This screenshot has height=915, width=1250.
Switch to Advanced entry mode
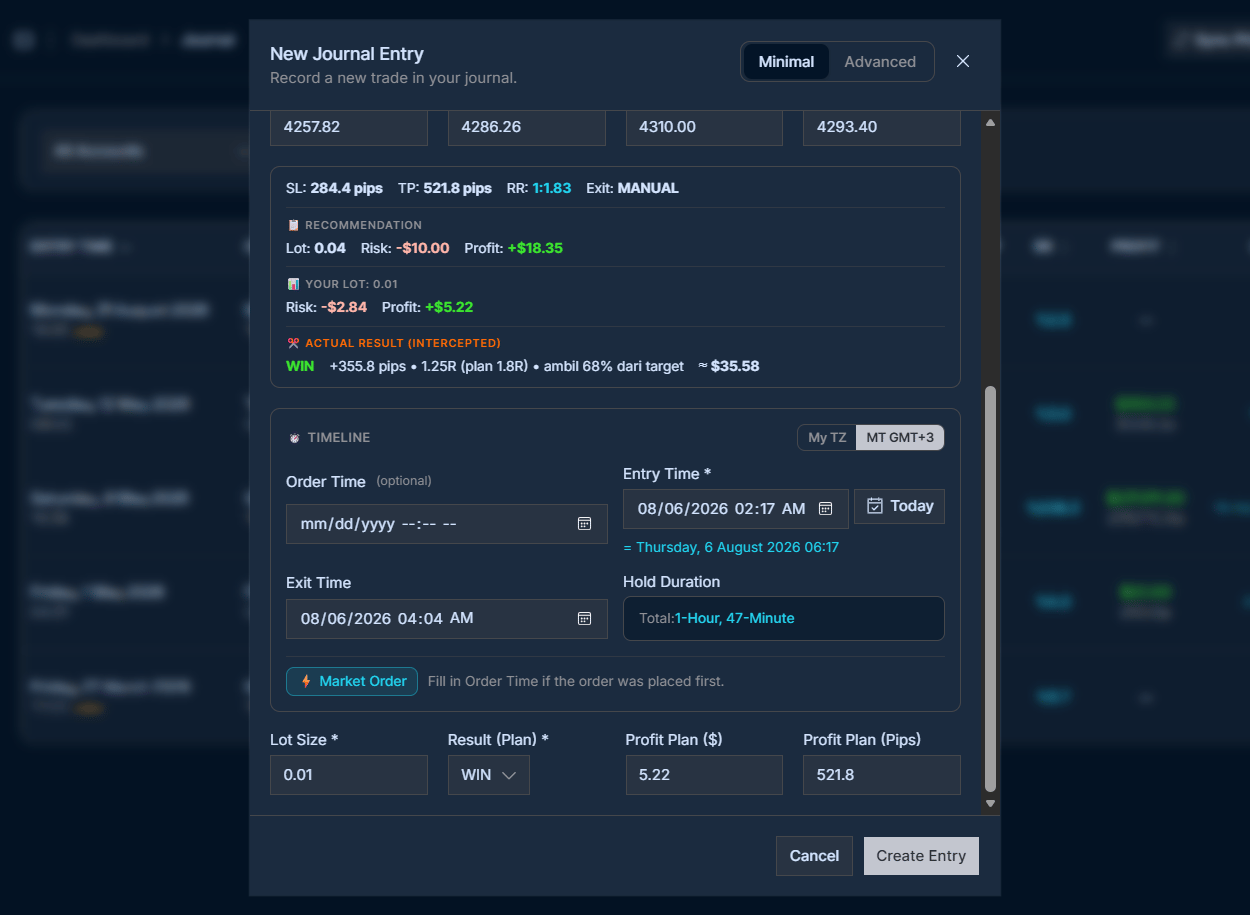point(880,61)
